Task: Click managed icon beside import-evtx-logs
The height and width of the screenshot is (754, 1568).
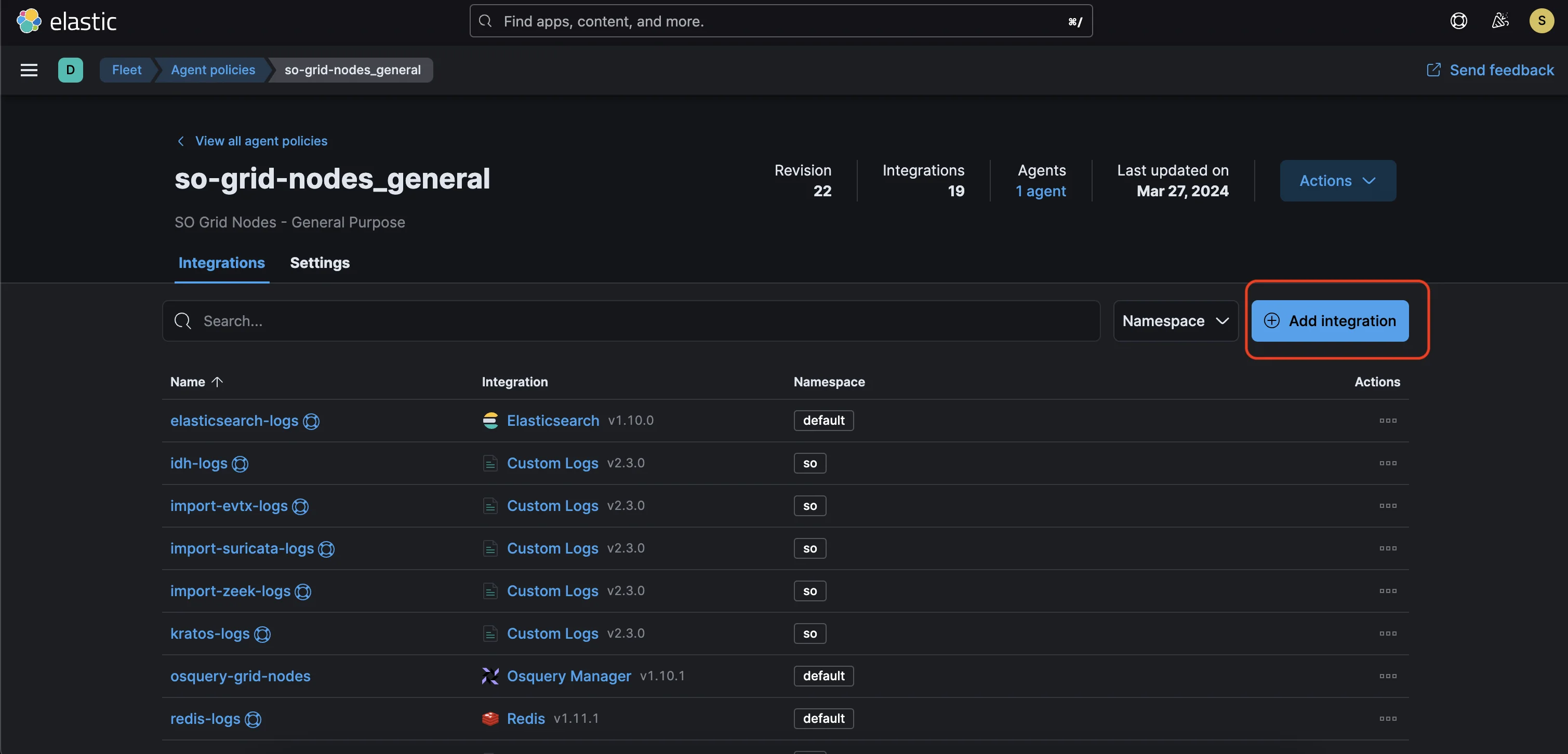Action: click(x=300, y=506)
